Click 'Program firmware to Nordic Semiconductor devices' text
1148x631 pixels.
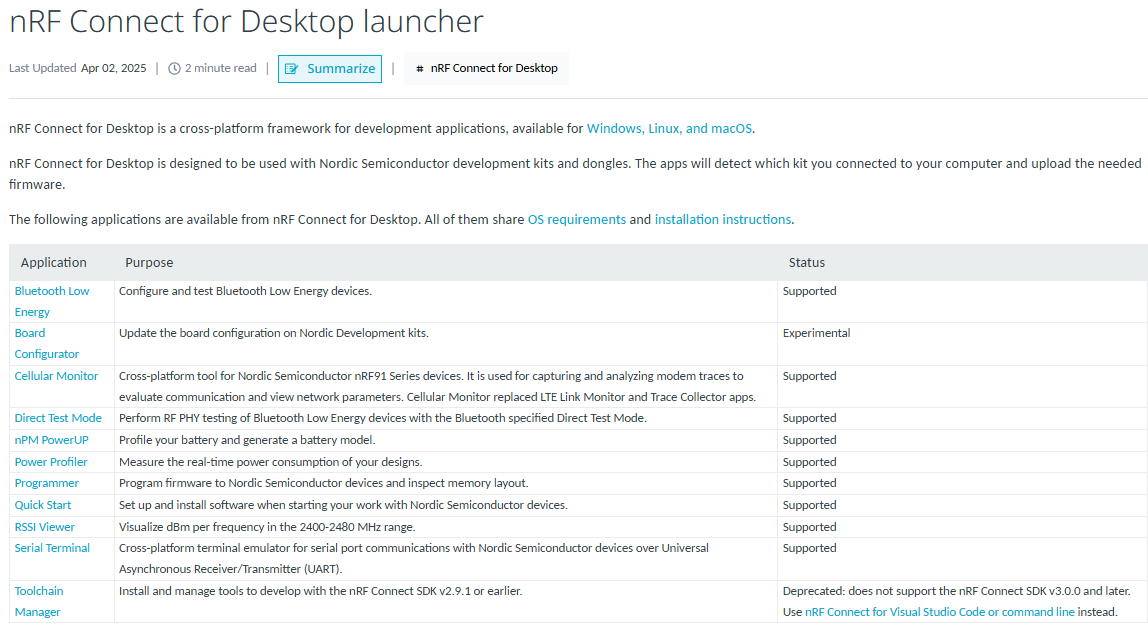324,483
